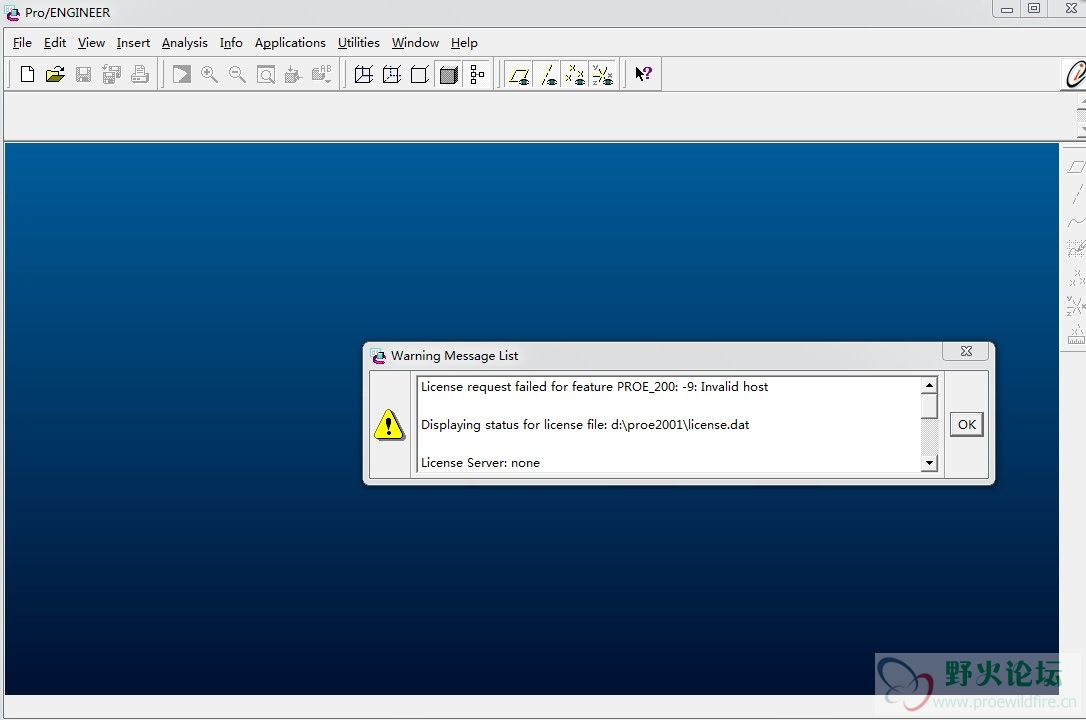This screenshot has height=720, width=1086.
Task: Click the PTC logo icon at top right
Action: [x=1074, y=74]
